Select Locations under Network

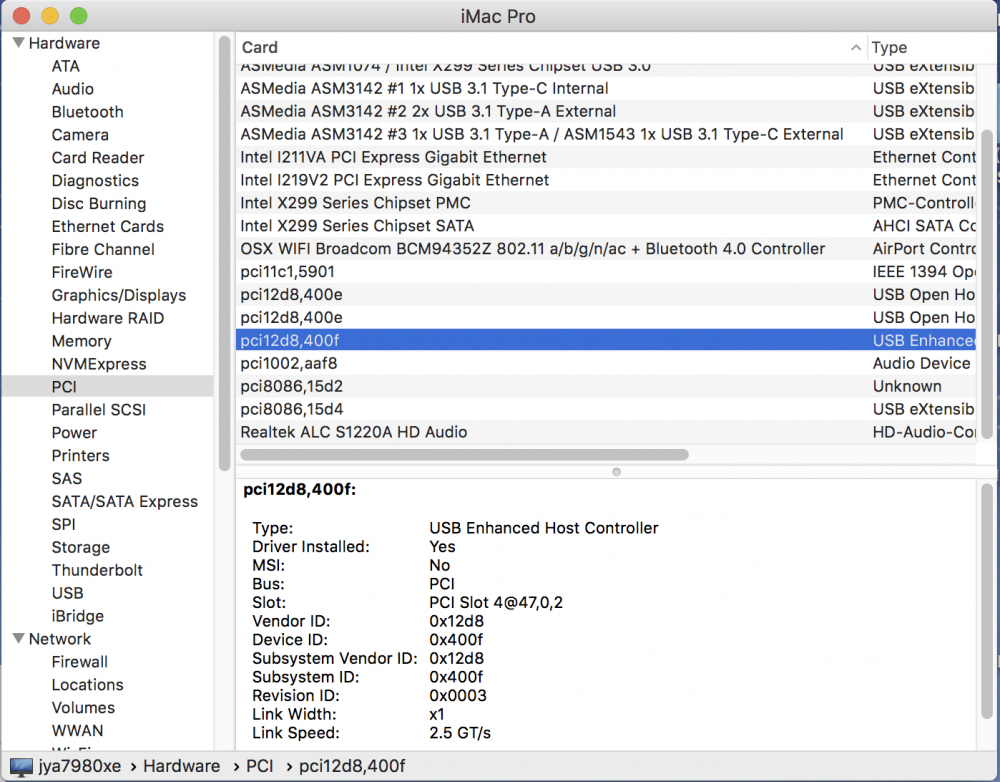pyautogui.click(x=87, y=685)
